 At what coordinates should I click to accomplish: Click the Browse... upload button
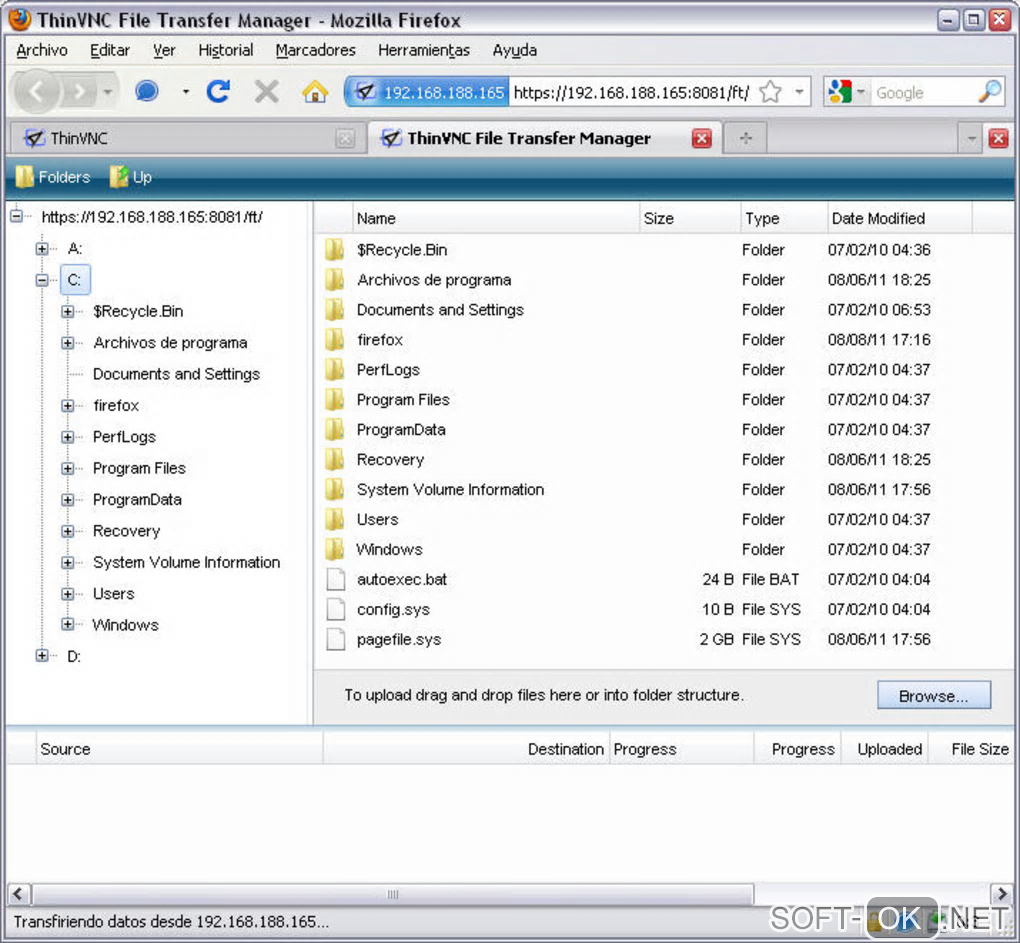(933, 695)
